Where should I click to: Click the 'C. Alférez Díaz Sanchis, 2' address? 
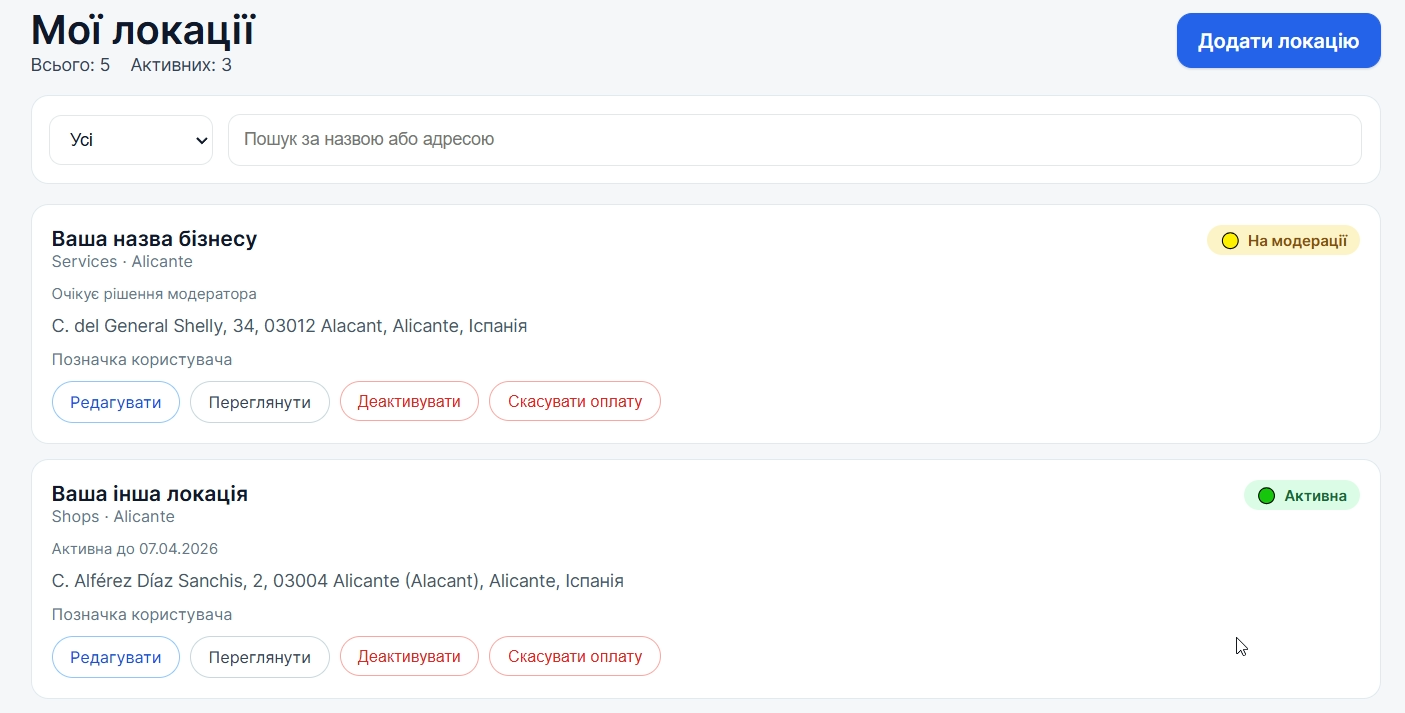337,581
